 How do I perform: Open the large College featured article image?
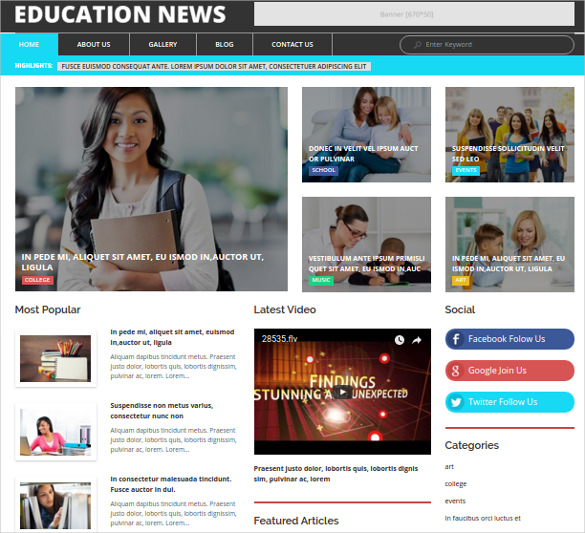pyautogui.click(x=151, y=189)
